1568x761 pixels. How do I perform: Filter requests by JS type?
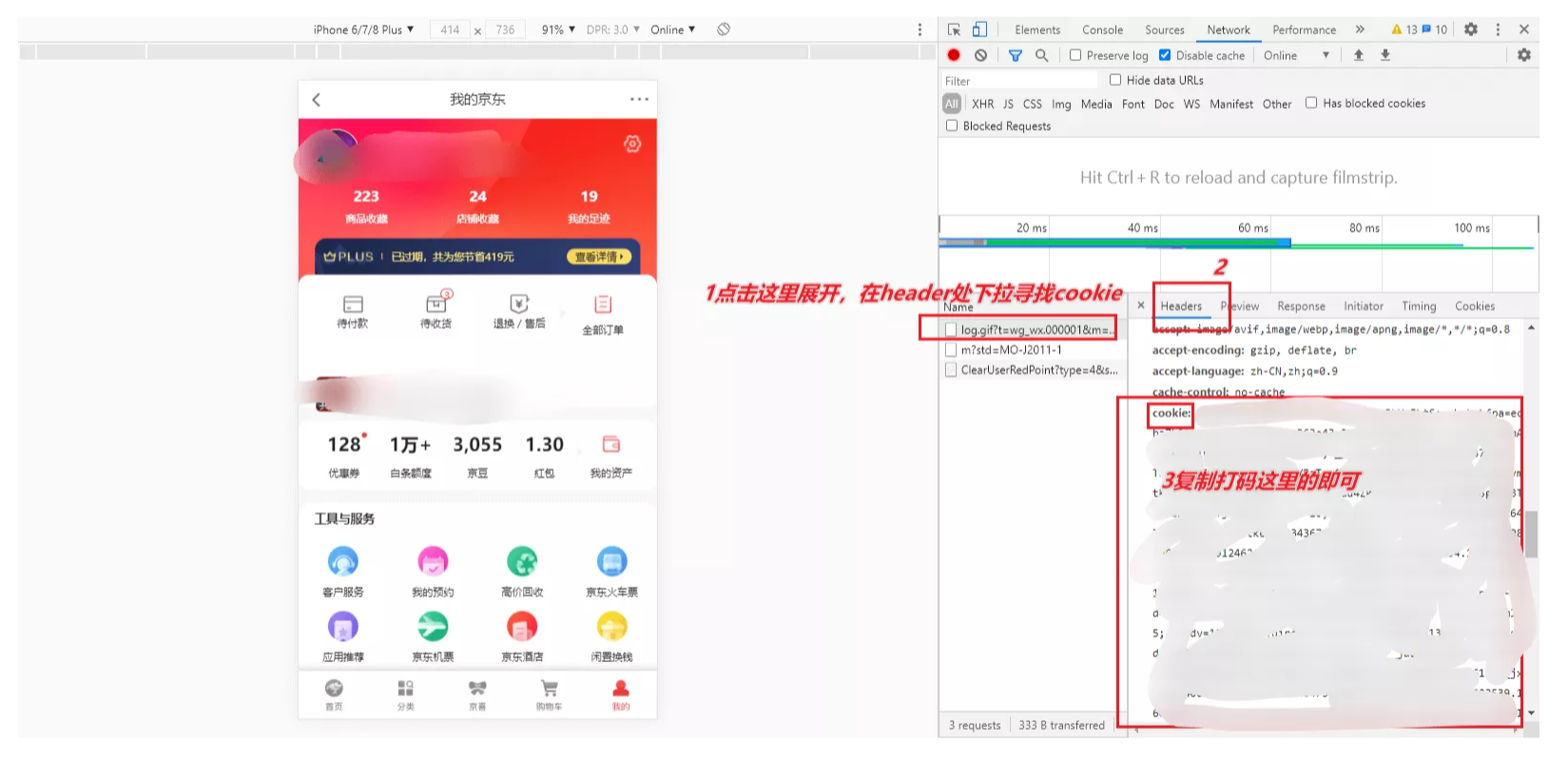coord(1008,104)
